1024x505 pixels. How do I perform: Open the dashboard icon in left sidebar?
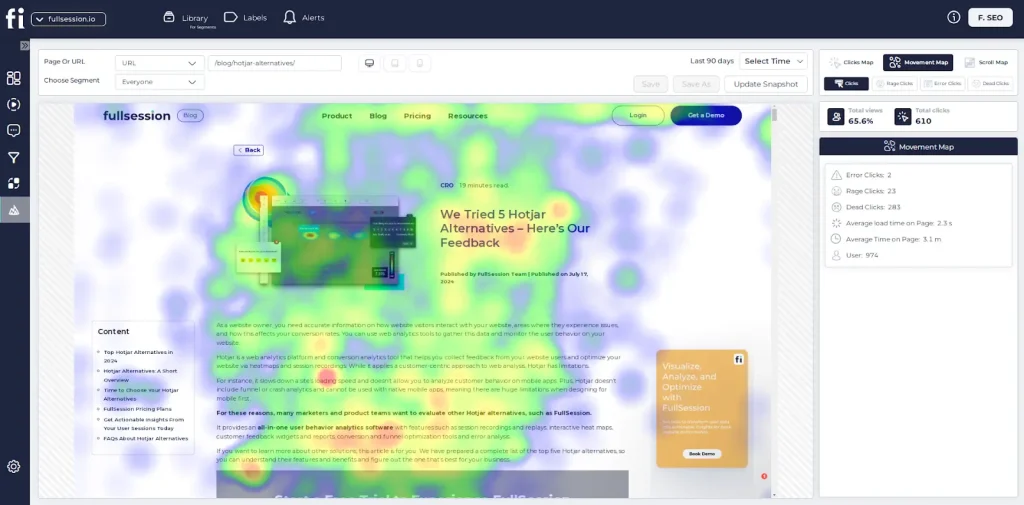[x=14, y=78]
